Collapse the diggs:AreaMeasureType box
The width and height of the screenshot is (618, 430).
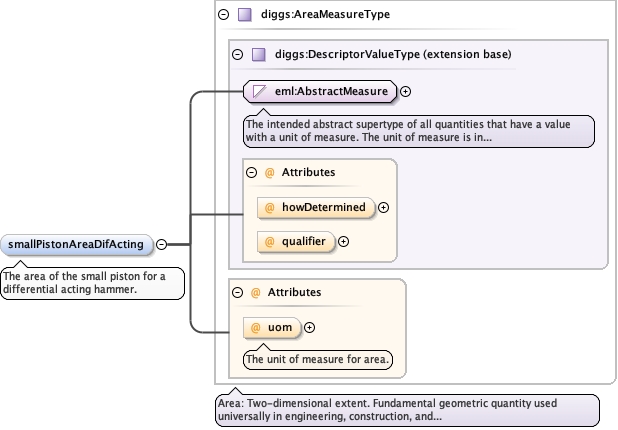point(224,15)
